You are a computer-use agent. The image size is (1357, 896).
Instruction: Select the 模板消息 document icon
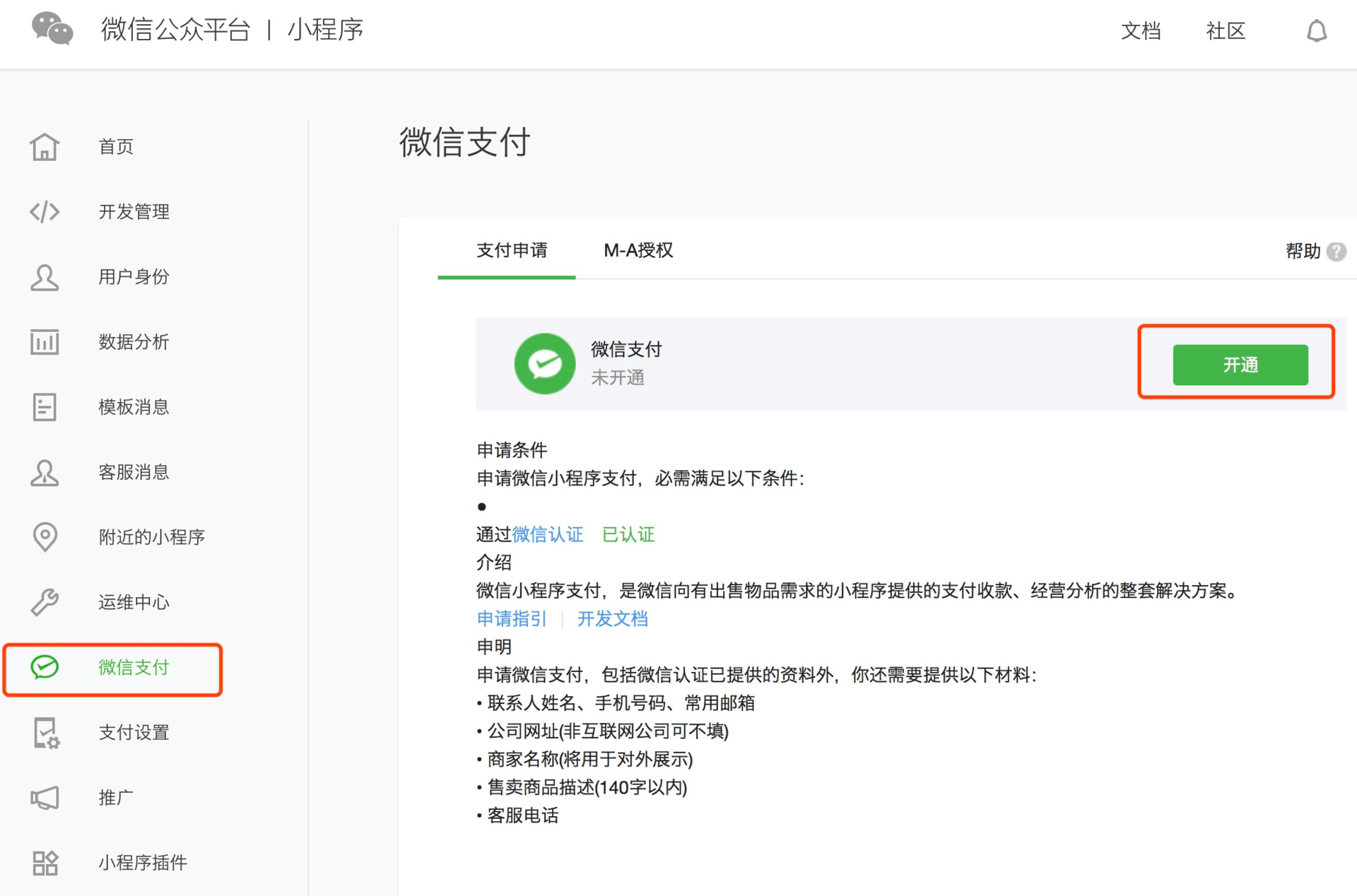(x=44, y=407)
